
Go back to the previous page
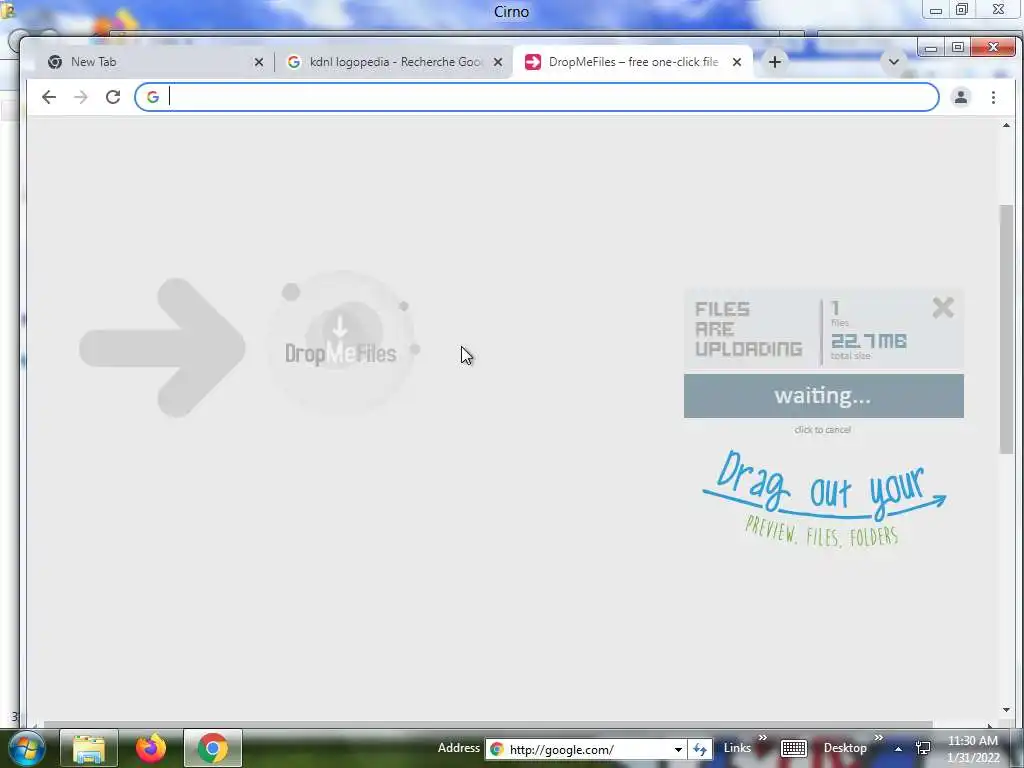coord(48,97)
